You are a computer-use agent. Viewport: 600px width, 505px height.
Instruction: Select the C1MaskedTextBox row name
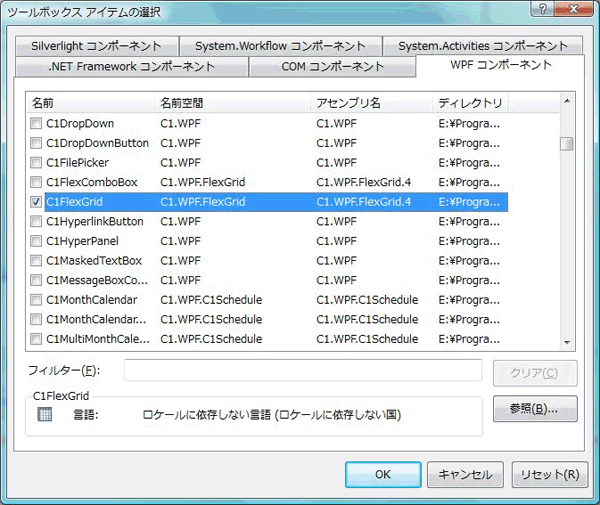[x=94, y=261]
